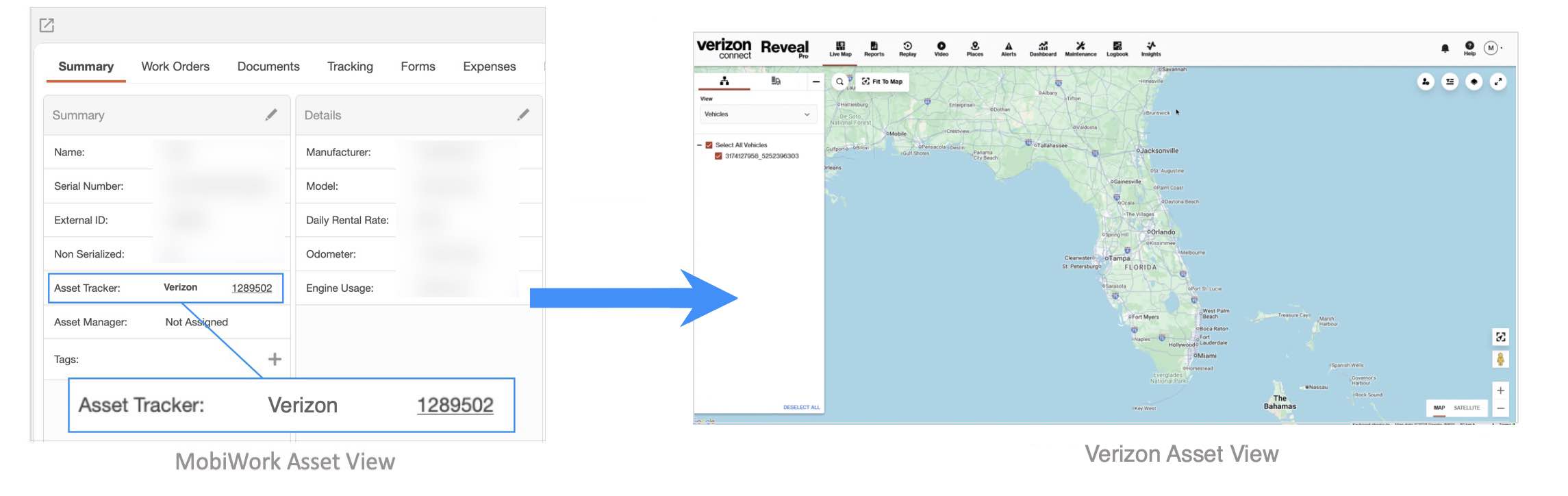1568x496 pixels.
Task: Click the Street View pegman icon
Action: pyautogui.click(x=1500, y=359)
